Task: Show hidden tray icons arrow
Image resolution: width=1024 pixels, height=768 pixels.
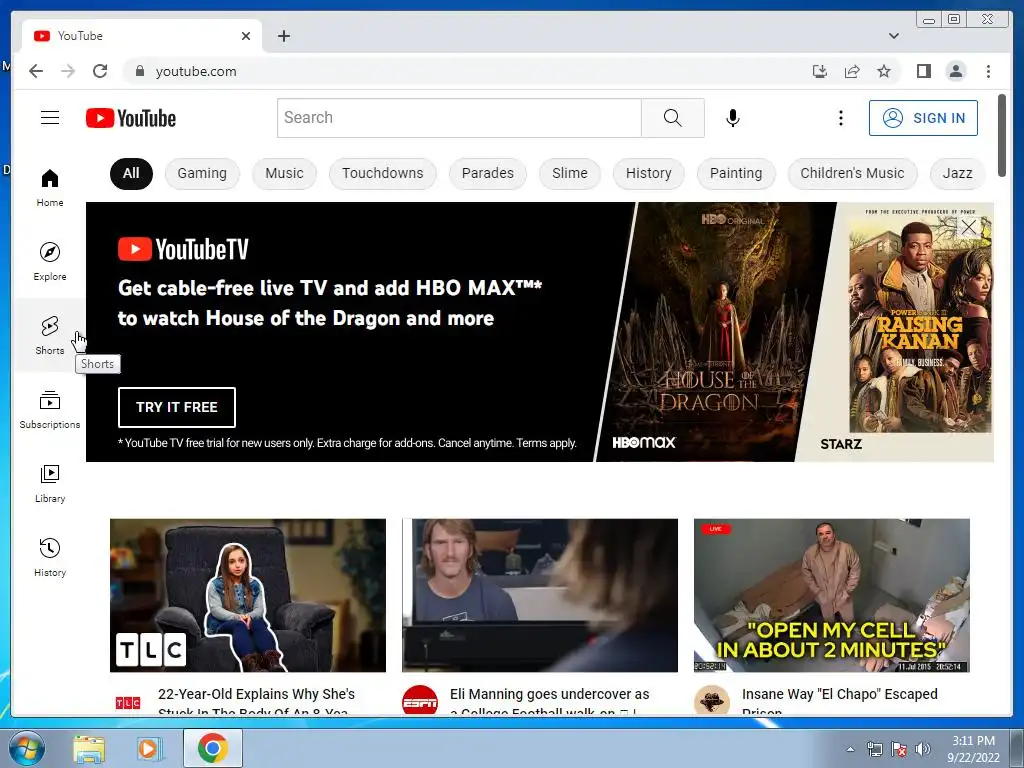Action: tap(850, 749)
